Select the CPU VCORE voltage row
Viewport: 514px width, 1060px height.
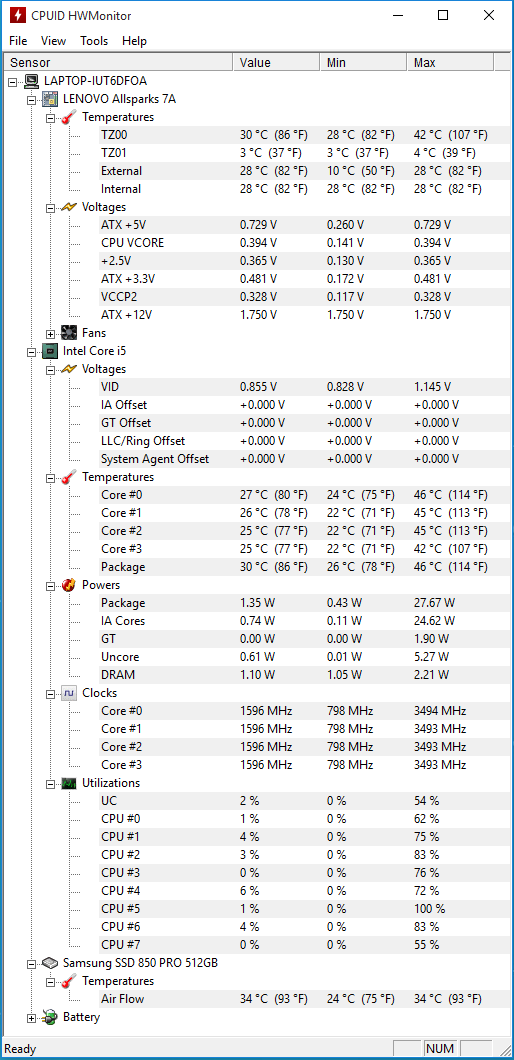pyautogui.click(x=291, y=243)
